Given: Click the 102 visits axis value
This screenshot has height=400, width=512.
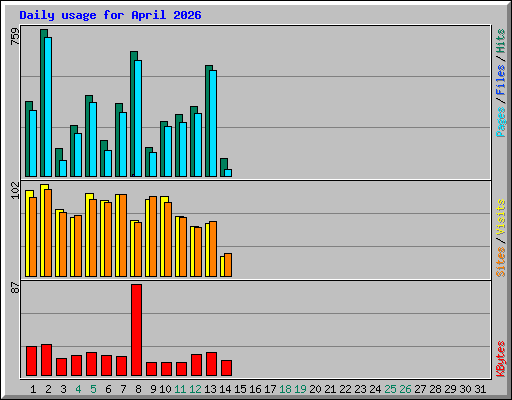Looking at the screenshot, I should pyautogui.click(x=15, y=190).
